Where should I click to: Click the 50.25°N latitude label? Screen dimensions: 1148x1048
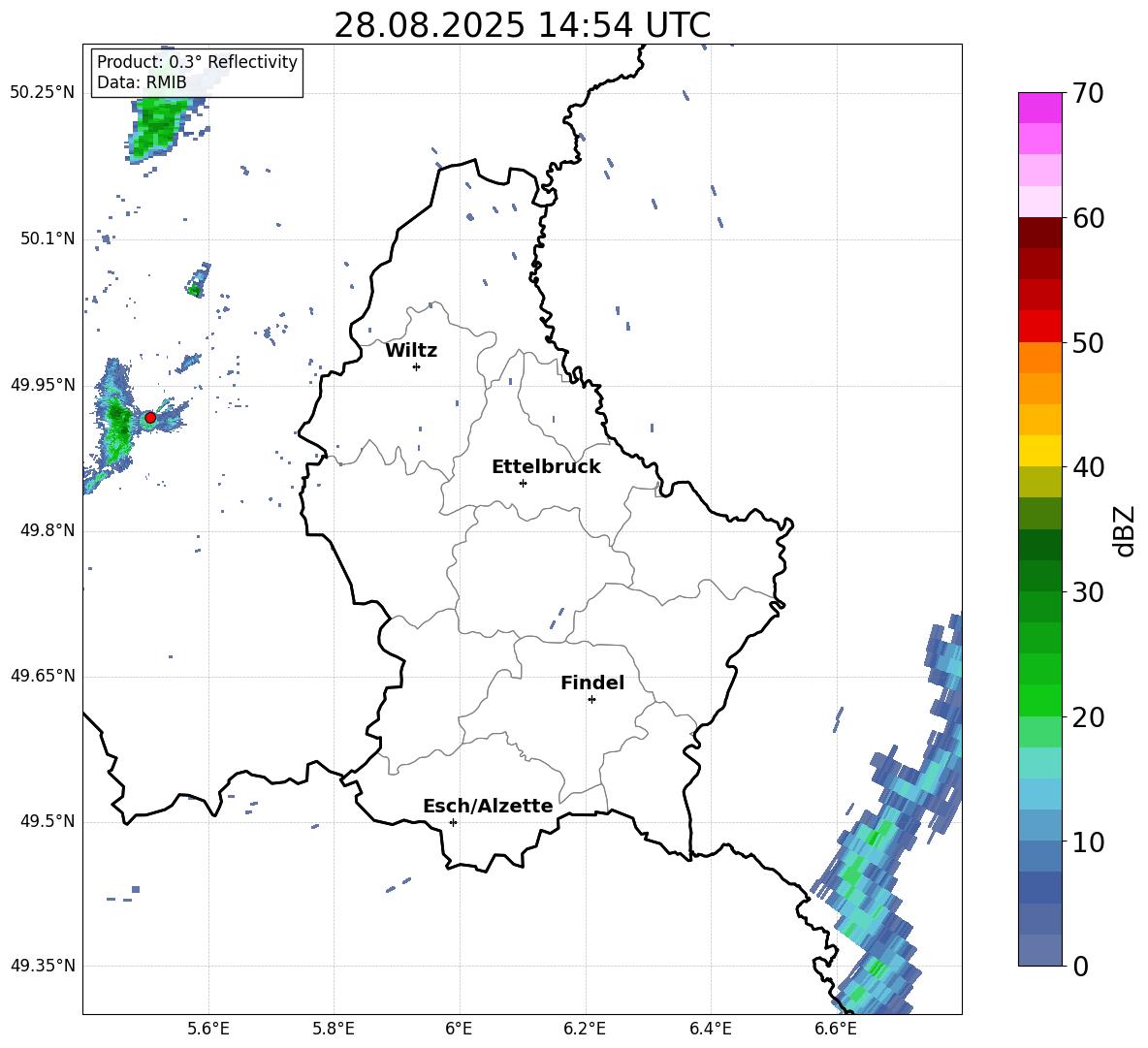43,93
